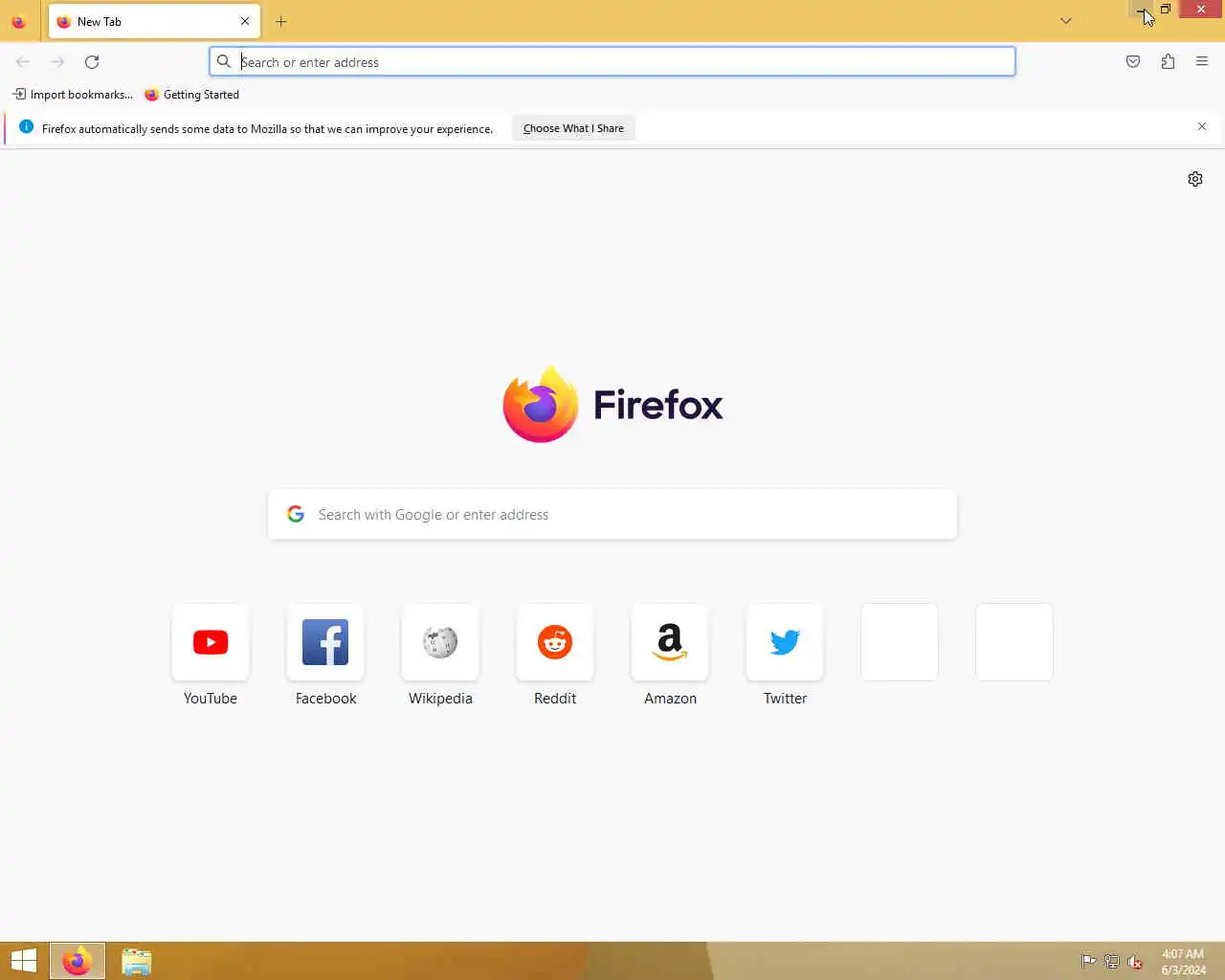Viewport: 1225px width, 980px height.
Task: Focus the address bar search field
Action: 612,61
